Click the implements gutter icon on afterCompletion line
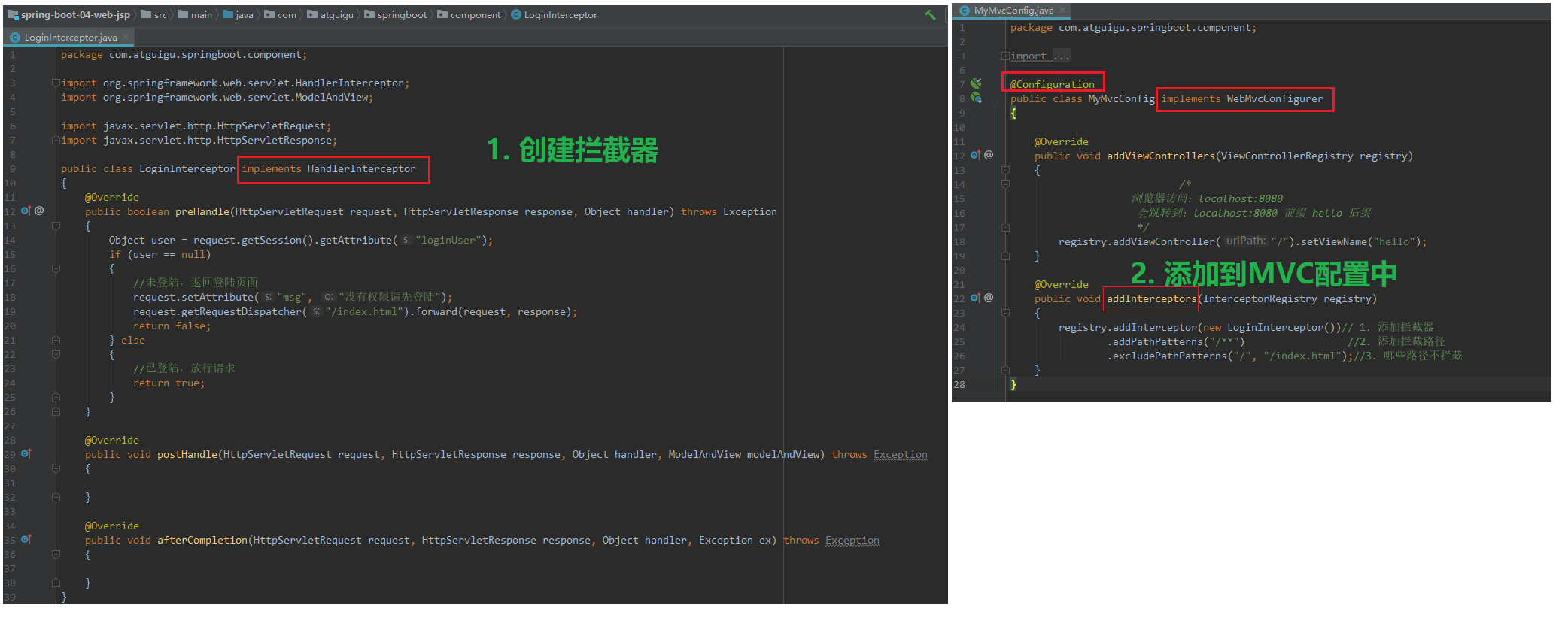Screen dimensions: 1568x618 26,540
